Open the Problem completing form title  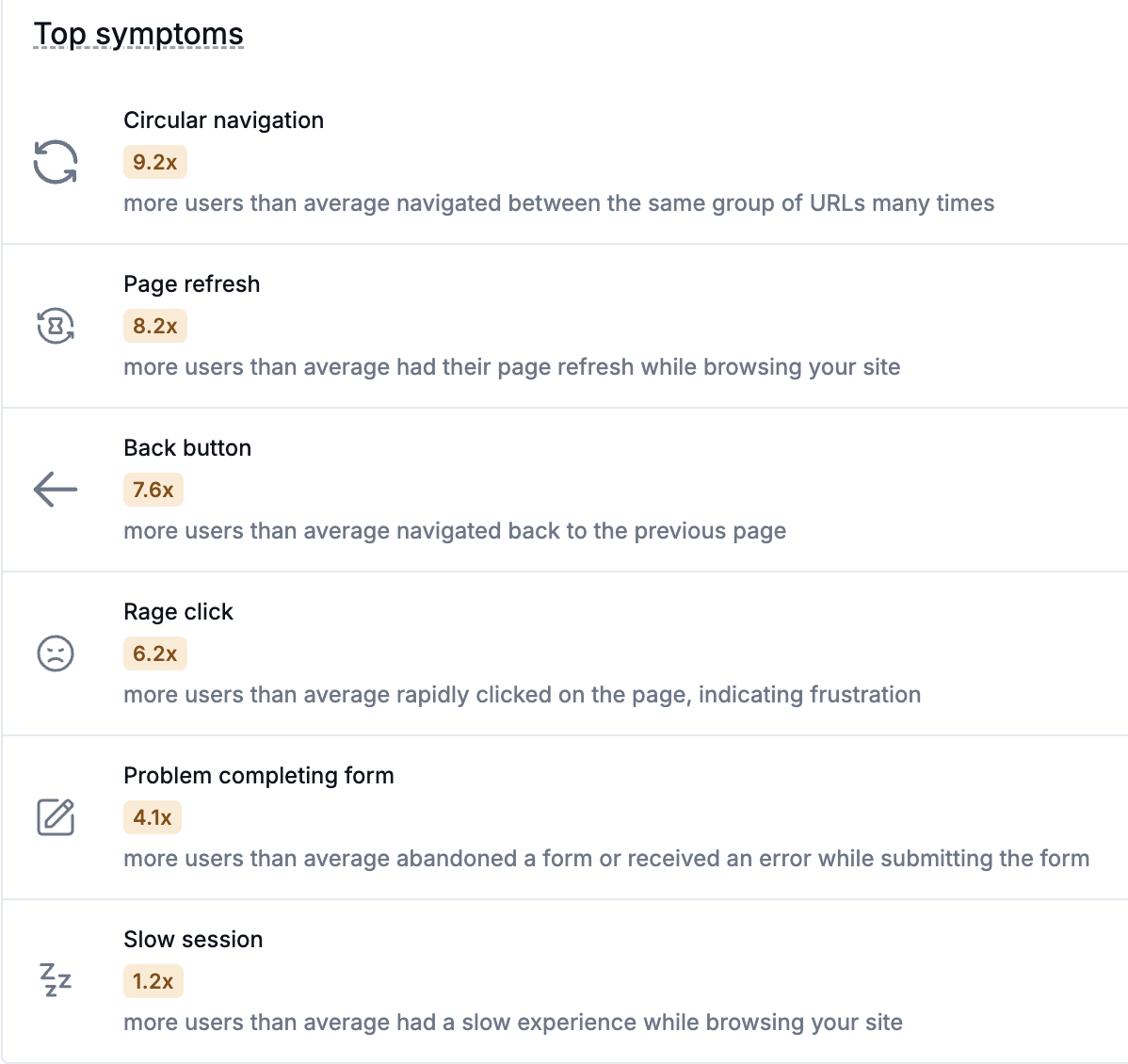[x=258, y=776]
